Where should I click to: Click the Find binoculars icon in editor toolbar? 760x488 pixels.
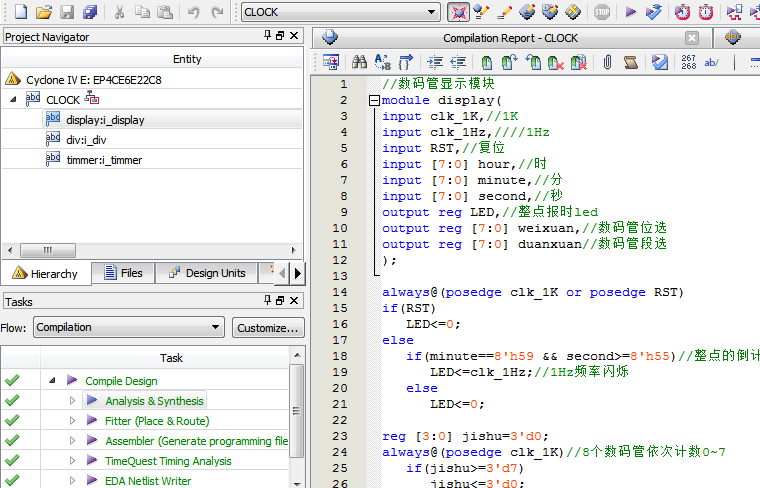[358, 62]
